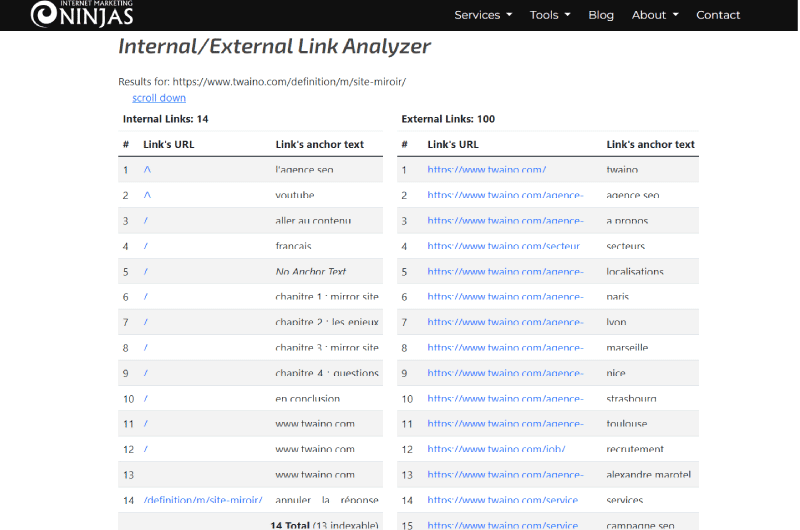Open the external URL for a propos

(505, 221)
